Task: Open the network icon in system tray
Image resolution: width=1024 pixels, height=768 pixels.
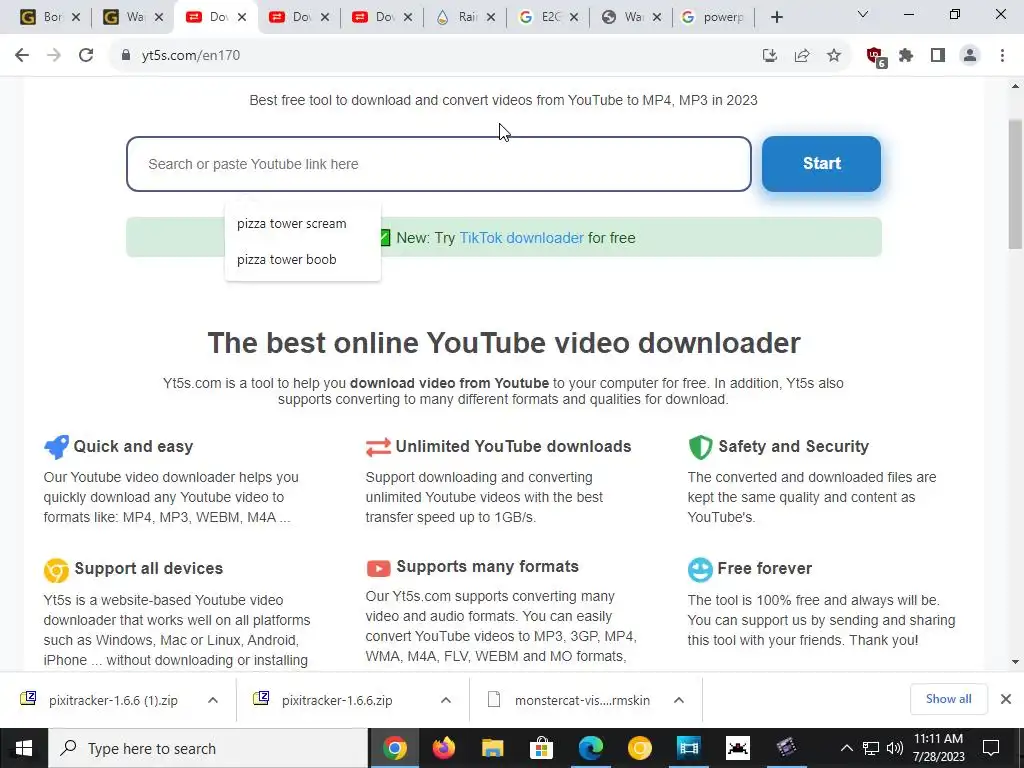Action: pyautogui.click(x=871, y=748)
